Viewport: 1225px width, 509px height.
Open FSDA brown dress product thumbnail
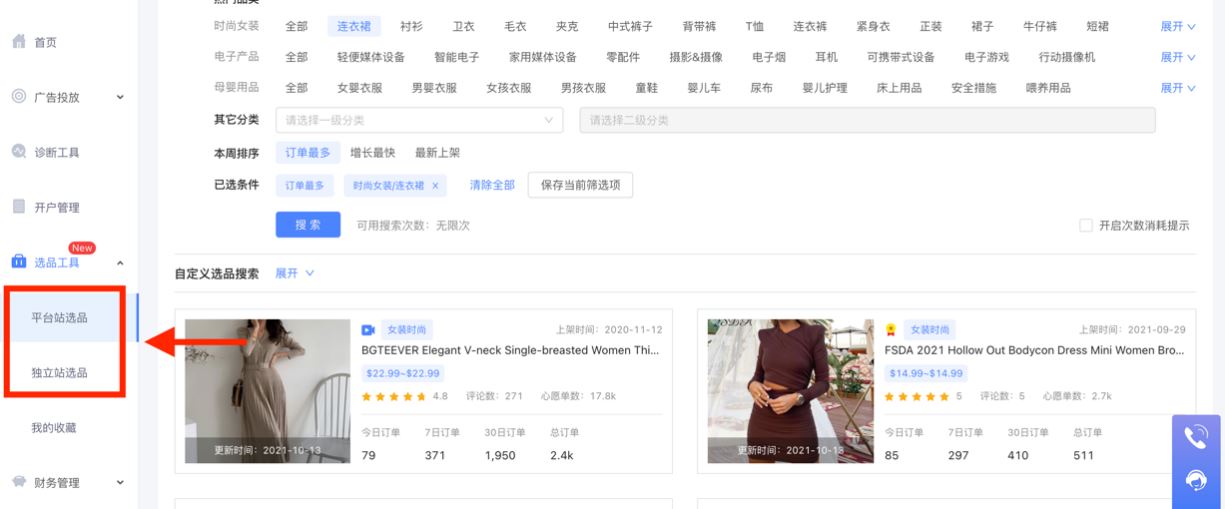[x=791, y=391]
